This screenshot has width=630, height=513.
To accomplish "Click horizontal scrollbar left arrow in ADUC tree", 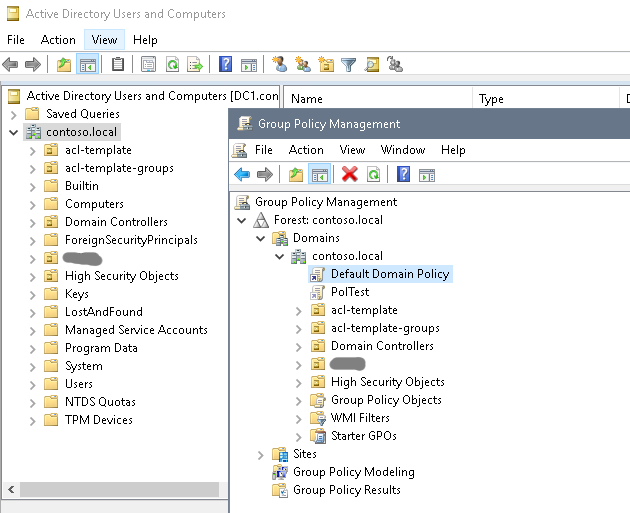I will (11, 490).
